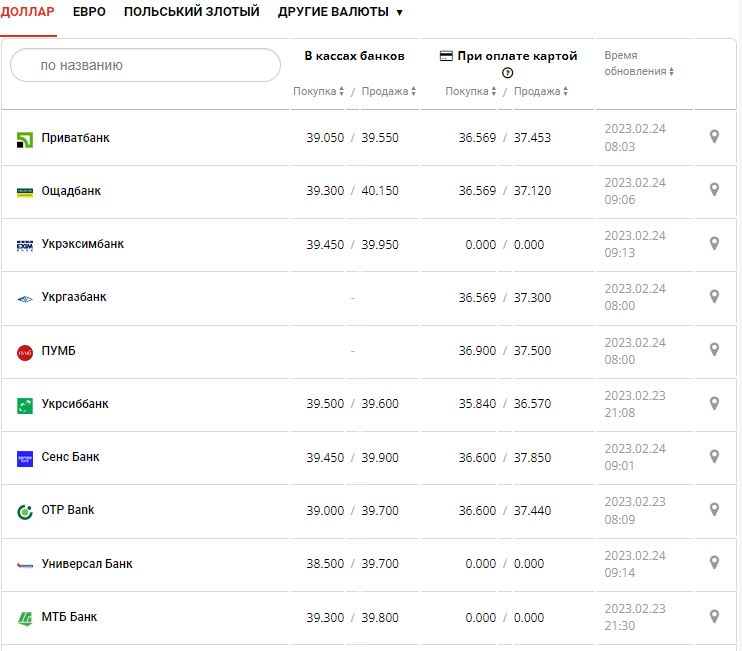The height and width of the screenshot is (651, 742).
Task: Sort by card payment Продажа rate
Action: [541, 91]
